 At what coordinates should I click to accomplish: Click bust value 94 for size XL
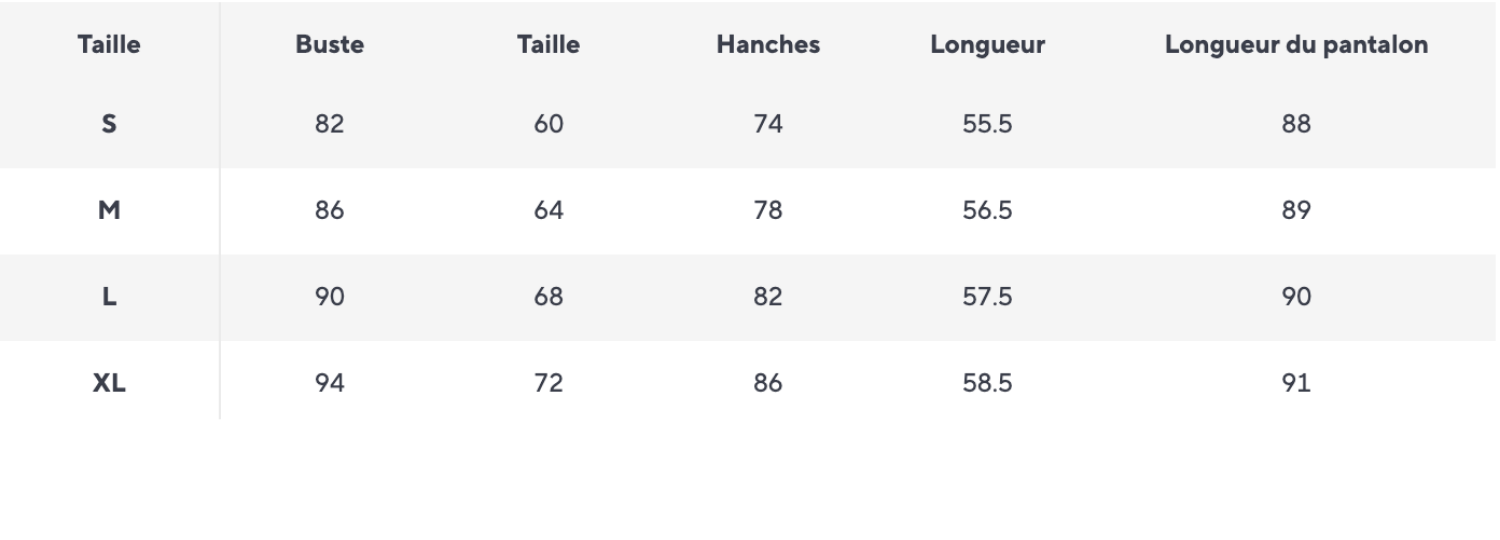click(x=329, y=383)
